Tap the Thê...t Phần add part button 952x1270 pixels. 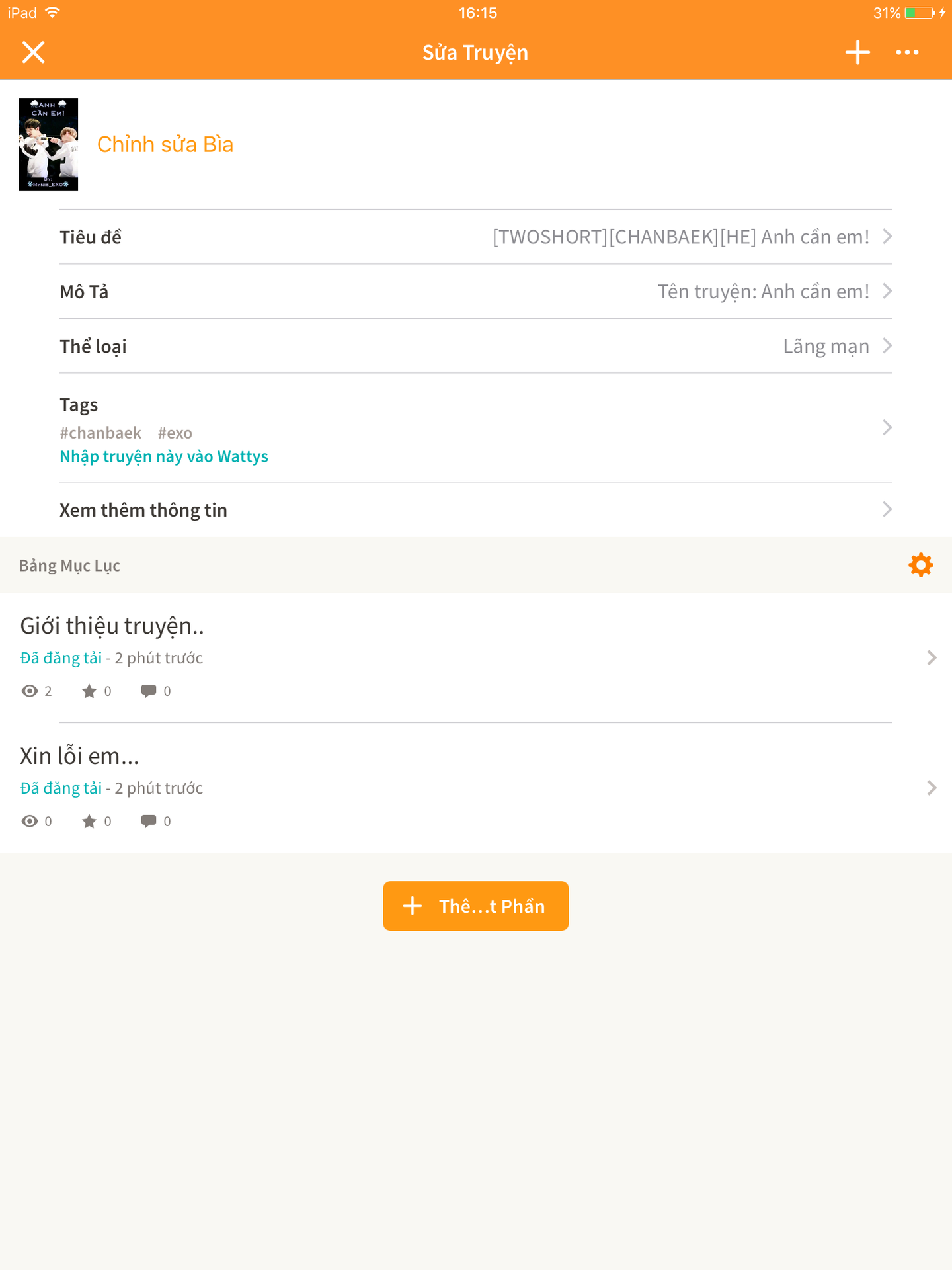click(x=476, y=906)
